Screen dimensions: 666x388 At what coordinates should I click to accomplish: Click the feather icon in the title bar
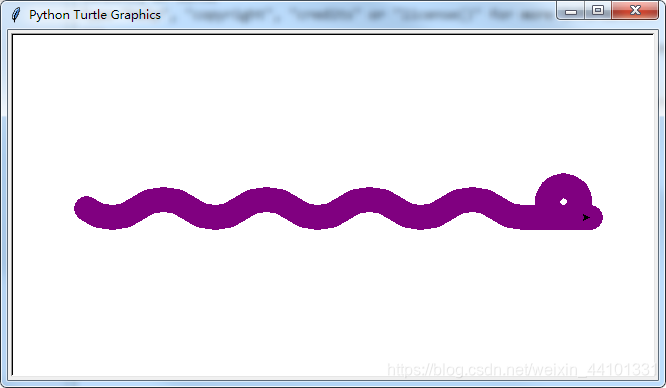point(16,15)
